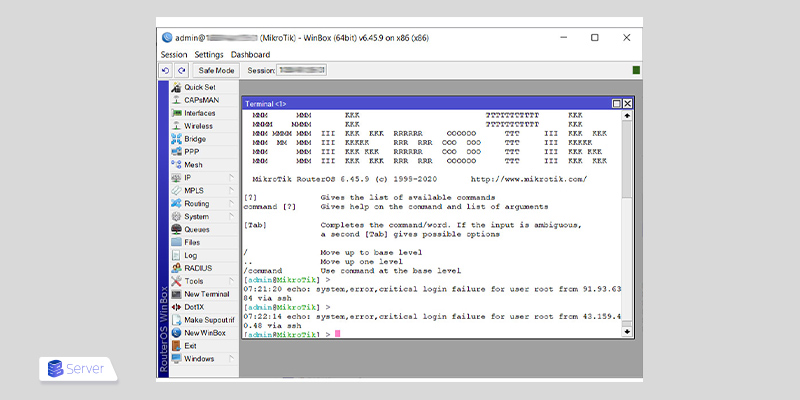Open the Queues icon

point(176,230)
